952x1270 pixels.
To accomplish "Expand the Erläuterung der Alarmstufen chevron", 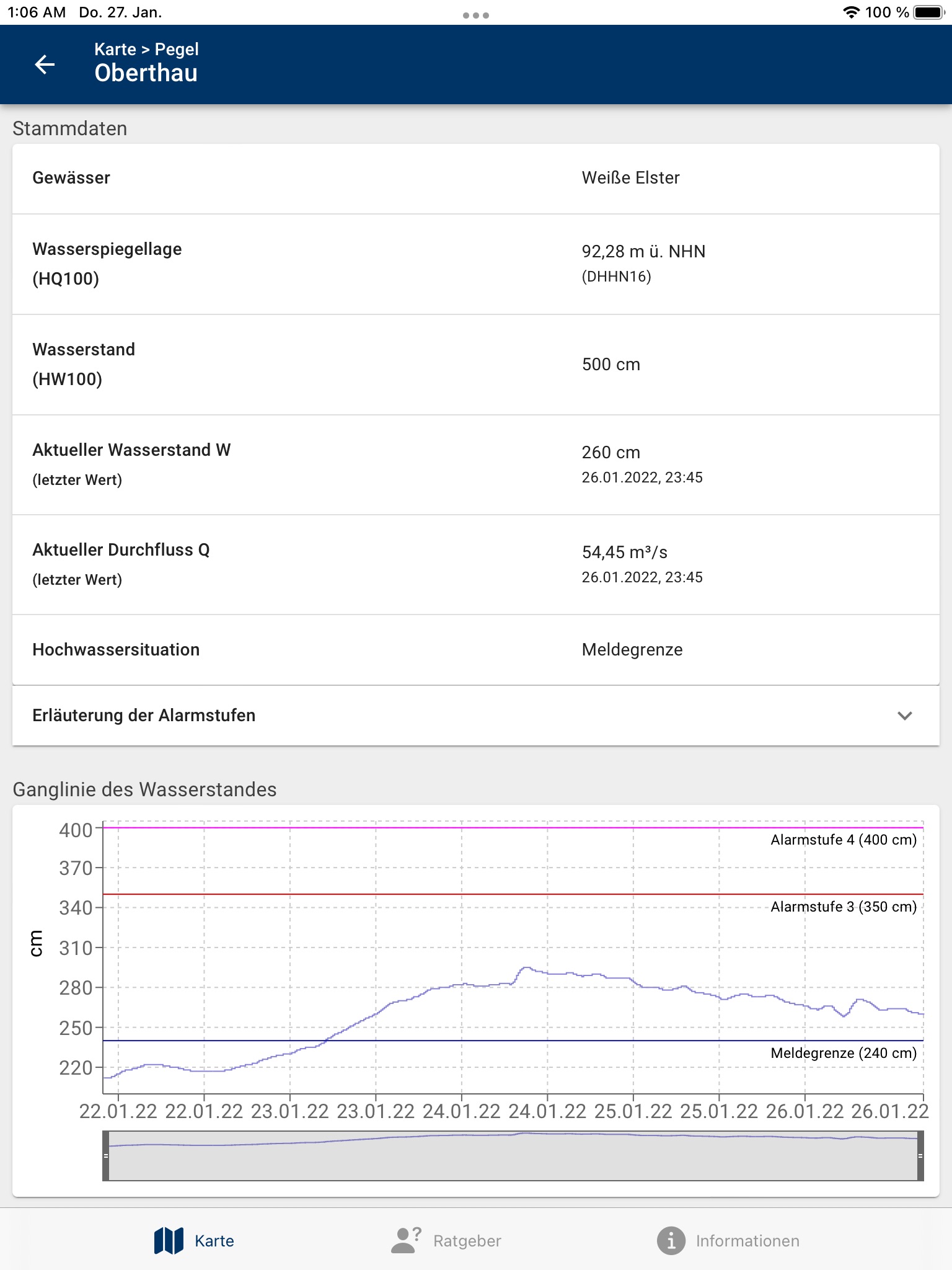I will coord(904,716).
